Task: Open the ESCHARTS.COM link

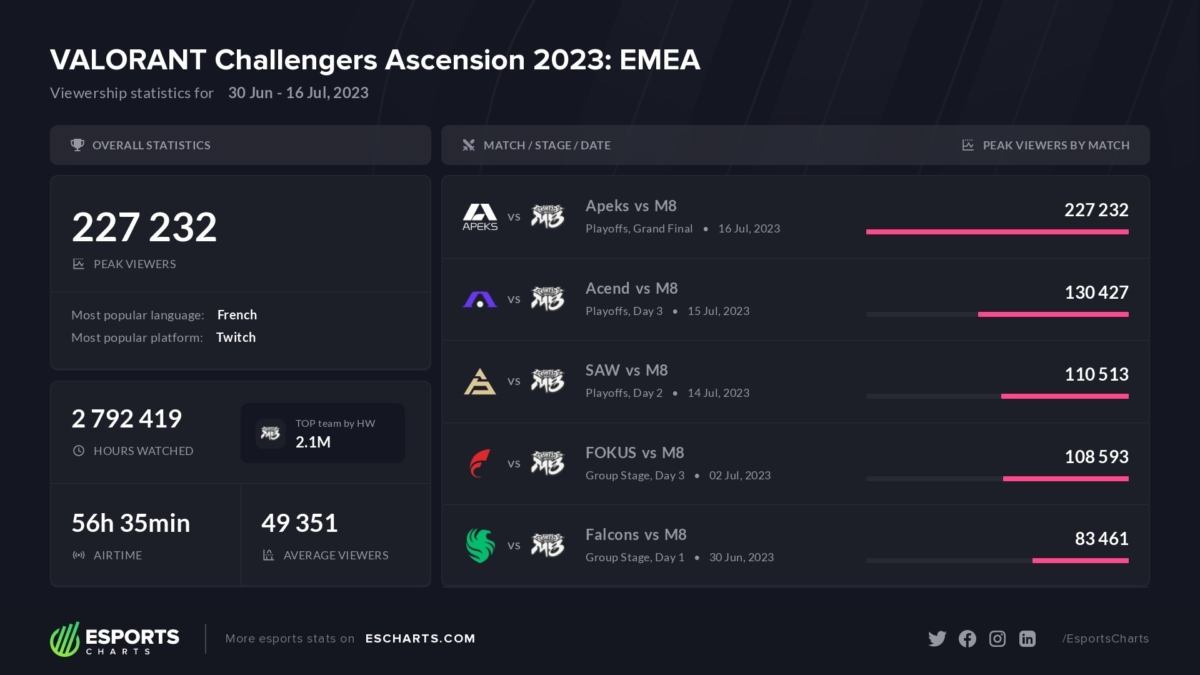Action: 420,639
